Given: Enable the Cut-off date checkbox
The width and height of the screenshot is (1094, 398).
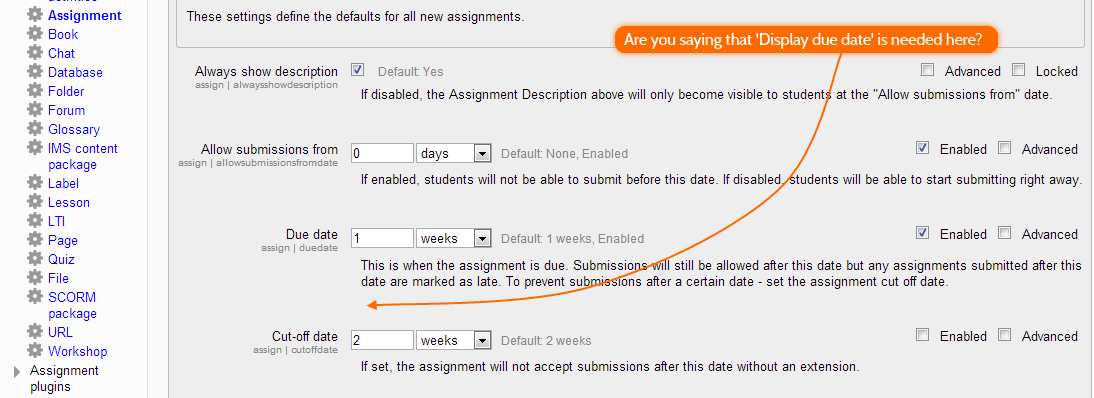Looking at the screenshot, I should [x=923, y=335].
